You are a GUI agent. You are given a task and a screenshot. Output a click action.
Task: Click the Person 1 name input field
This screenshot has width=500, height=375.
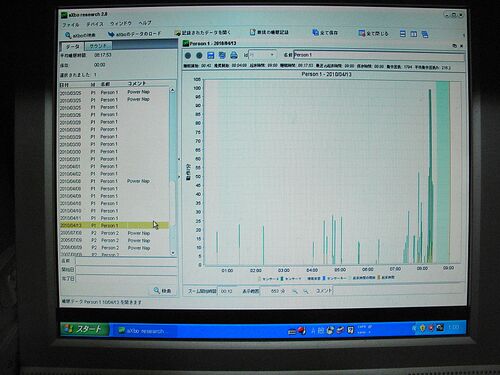point(379,55)
